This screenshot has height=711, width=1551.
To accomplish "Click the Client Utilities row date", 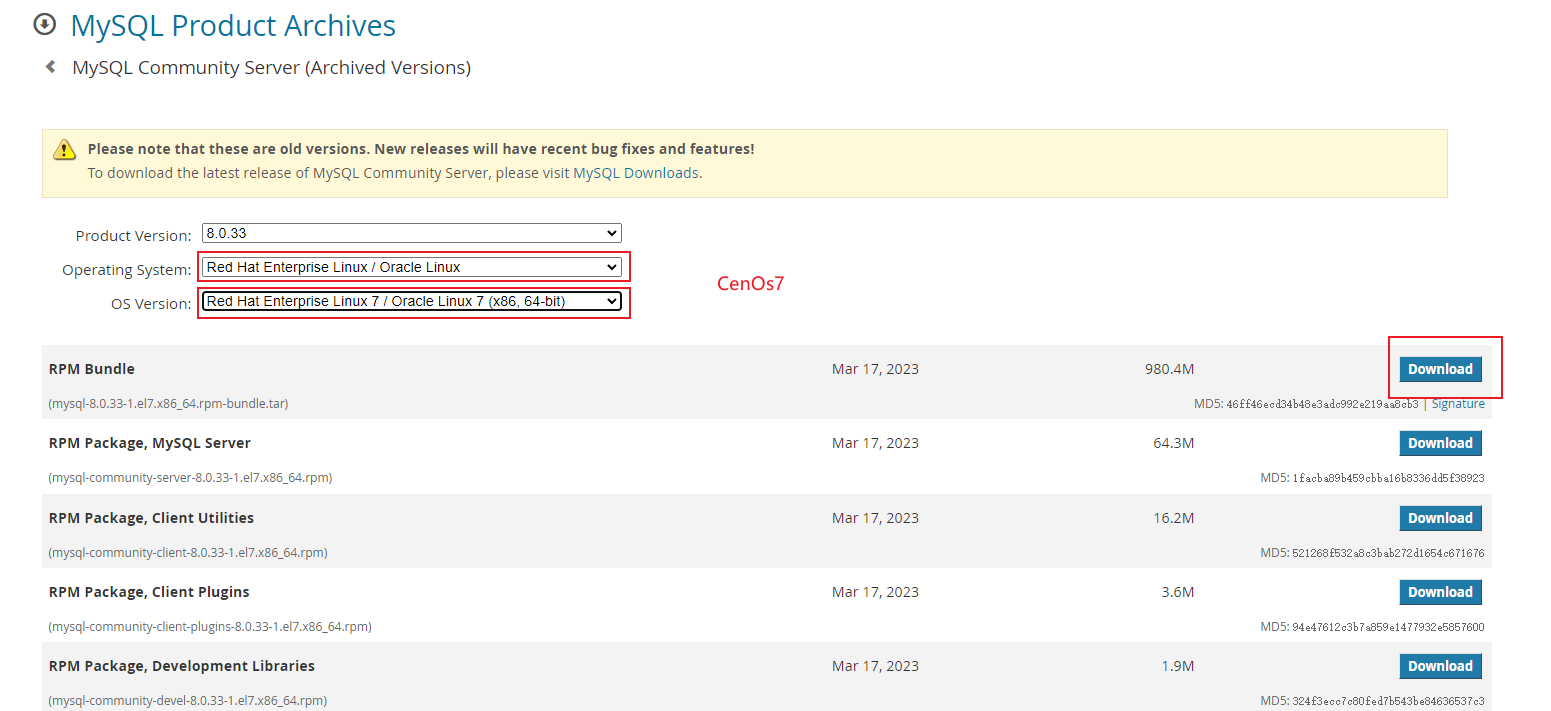I will point(875,518).
